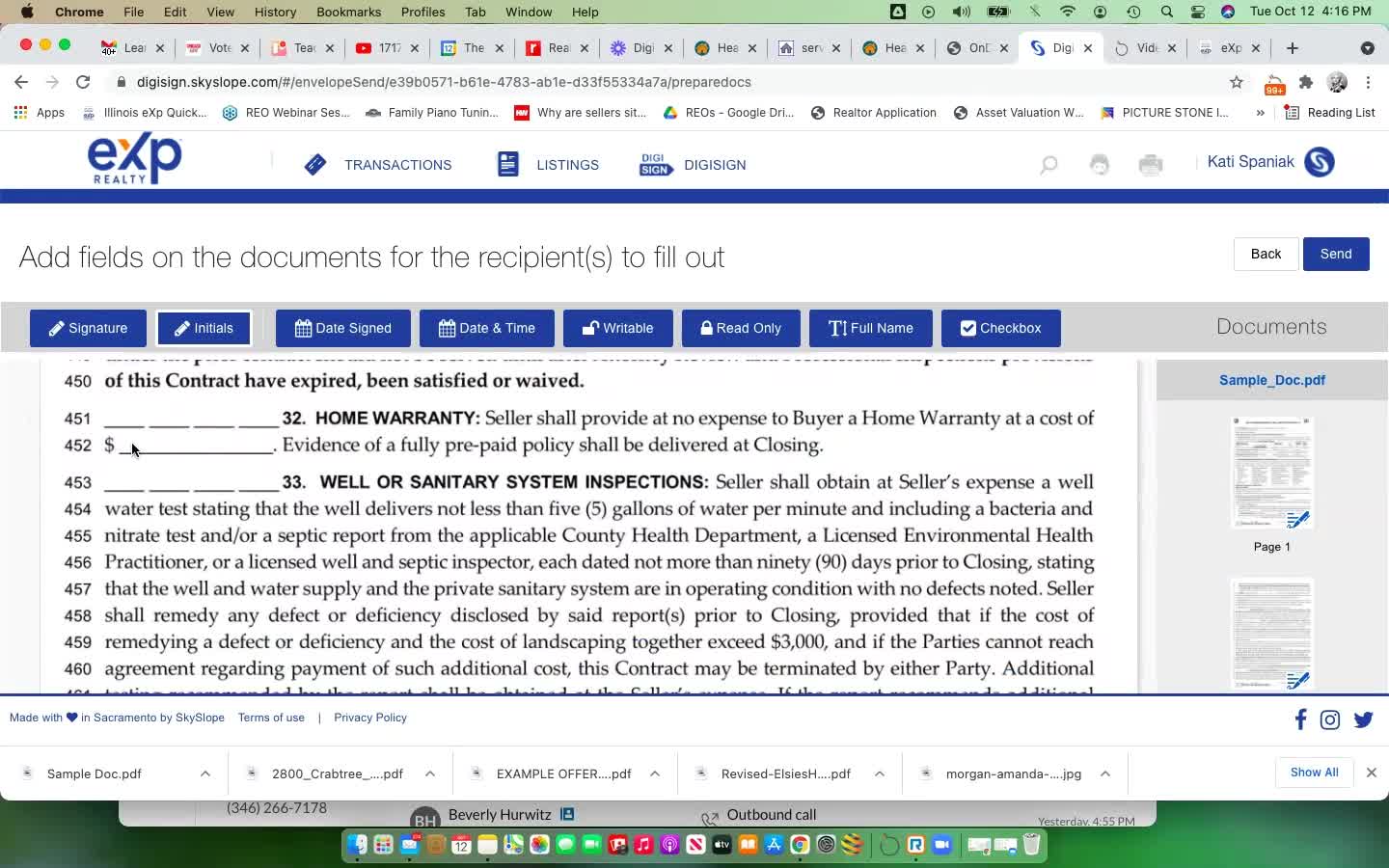
Task: Open the search magnifier icon
Action: point(1049,165)
